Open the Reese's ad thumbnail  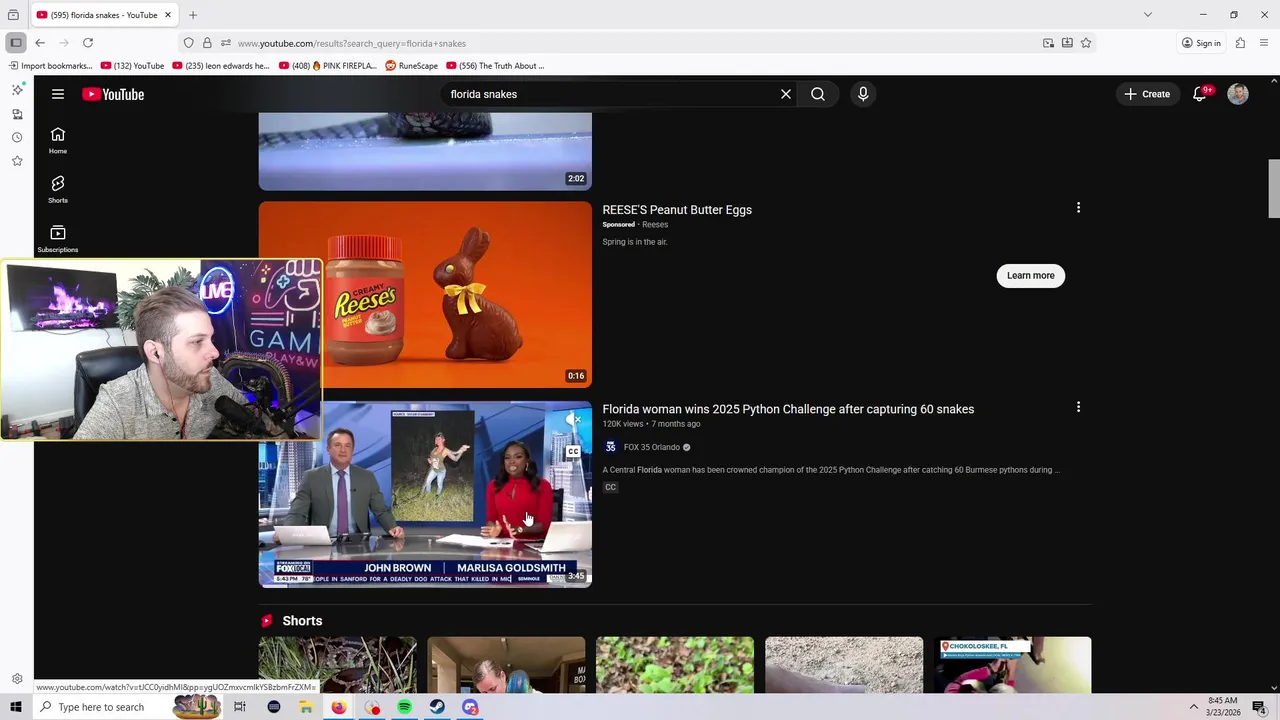(x=425, y=294)
